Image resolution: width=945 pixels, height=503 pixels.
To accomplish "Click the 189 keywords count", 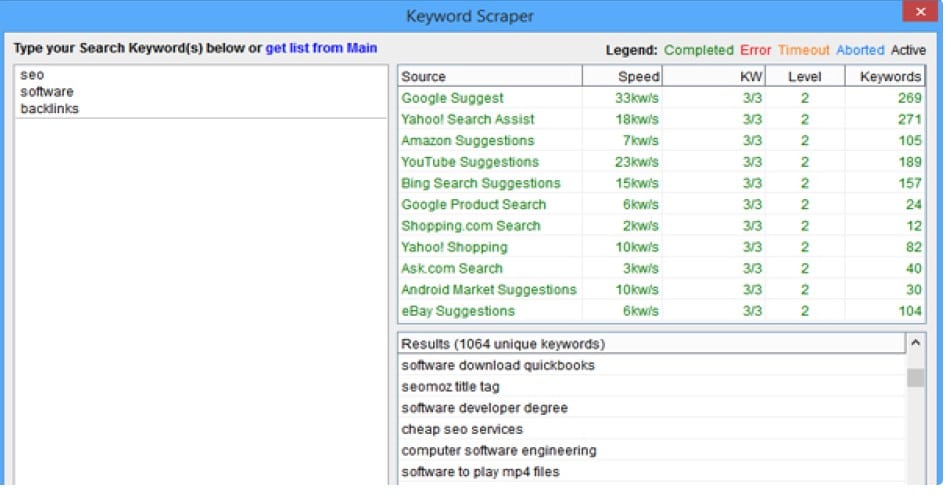I will [x=909, y=162].
